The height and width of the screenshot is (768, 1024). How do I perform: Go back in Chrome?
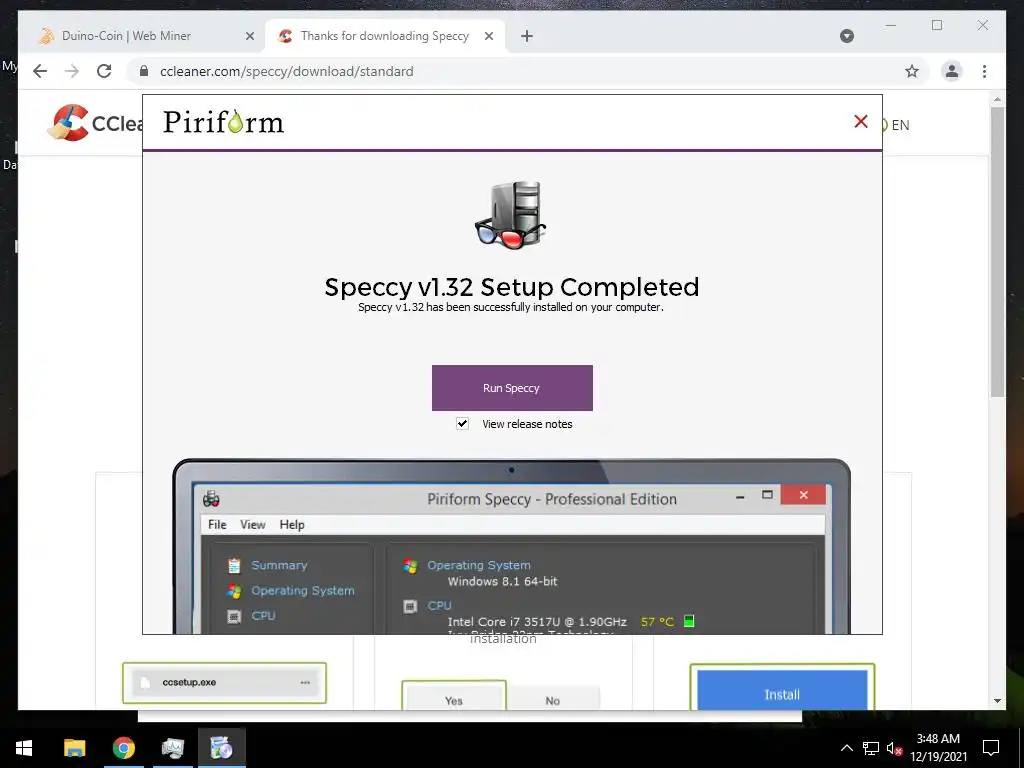pos(40,71)
